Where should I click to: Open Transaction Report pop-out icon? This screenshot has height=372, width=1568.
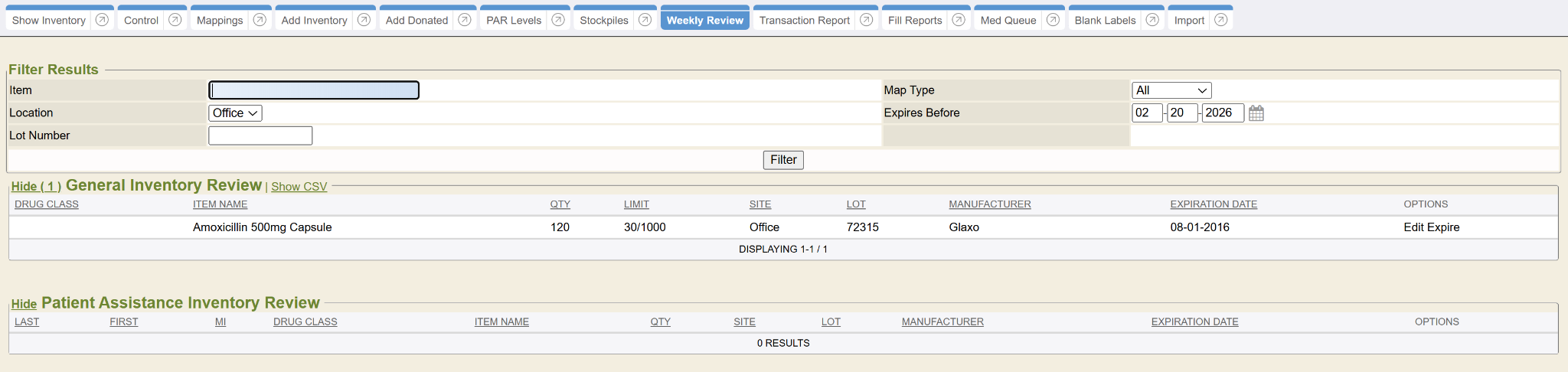click(866, 20)
